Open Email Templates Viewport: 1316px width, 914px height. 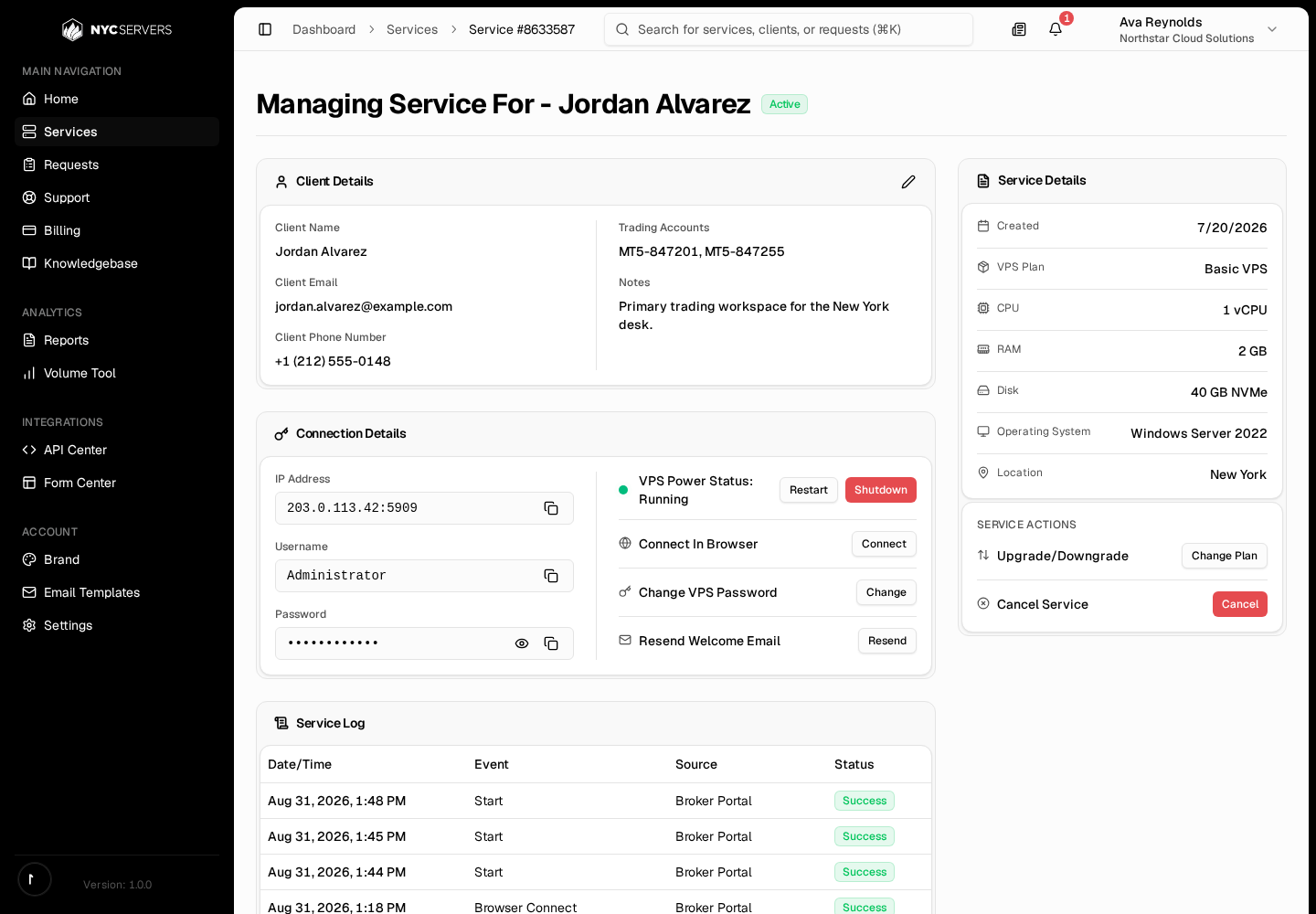[x=117, y=592]
